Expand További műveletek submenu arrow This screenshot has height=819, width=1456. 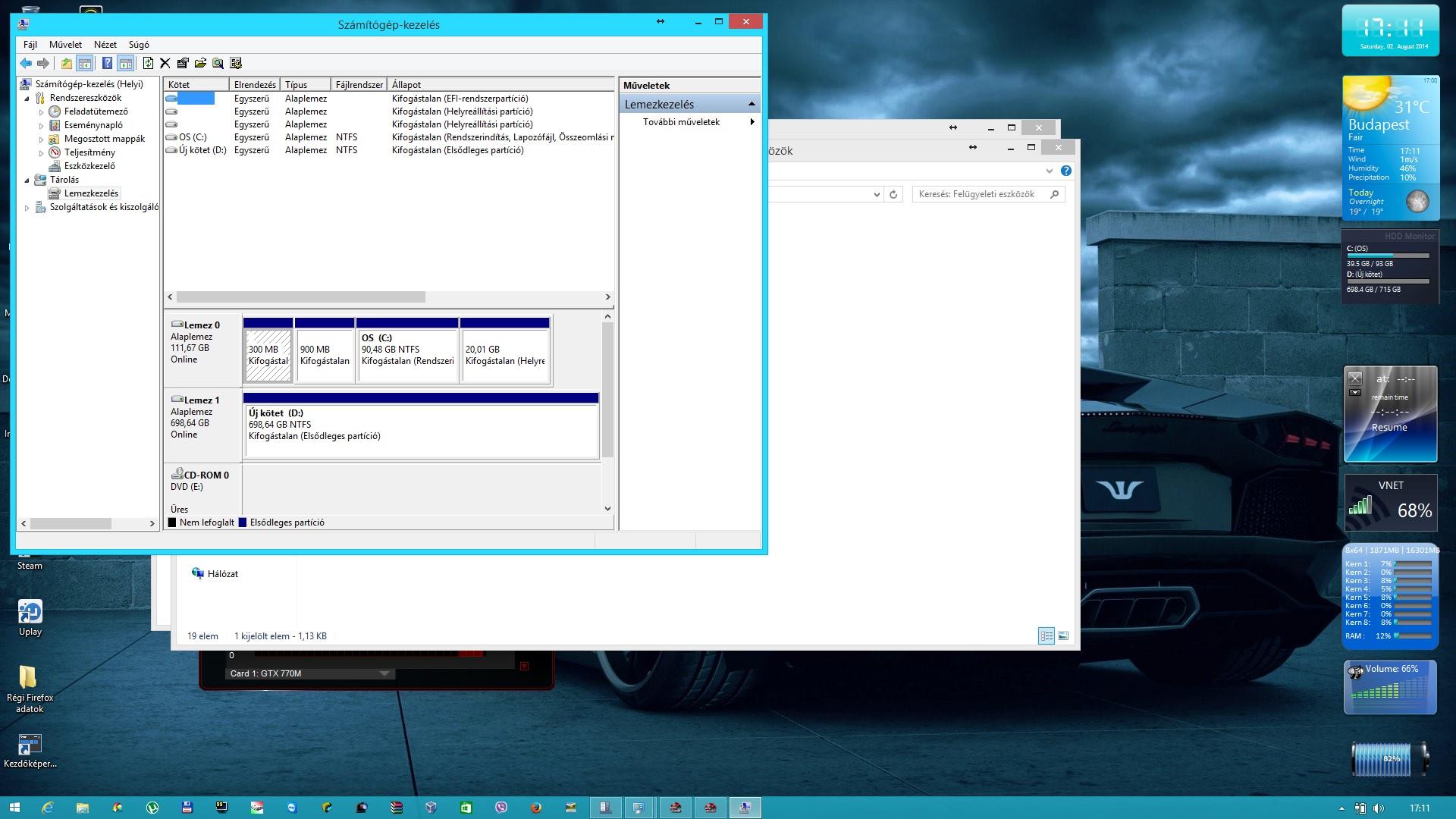coord(752,122)
